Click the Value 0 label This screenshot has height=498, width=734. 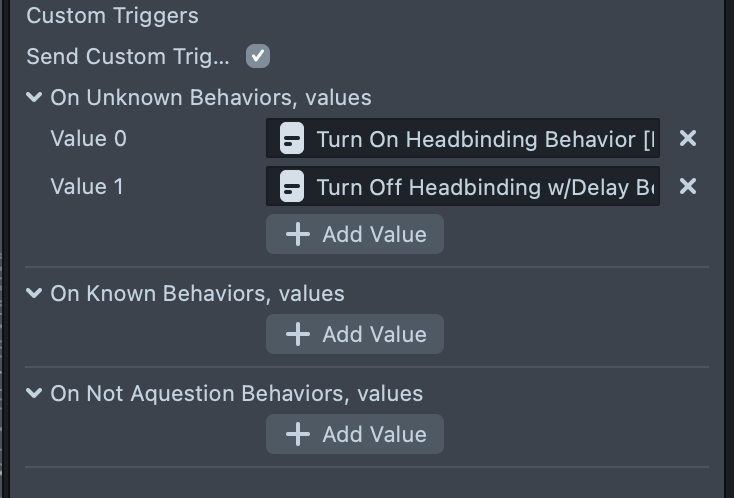pyautogui.click(x=89, y=138)
